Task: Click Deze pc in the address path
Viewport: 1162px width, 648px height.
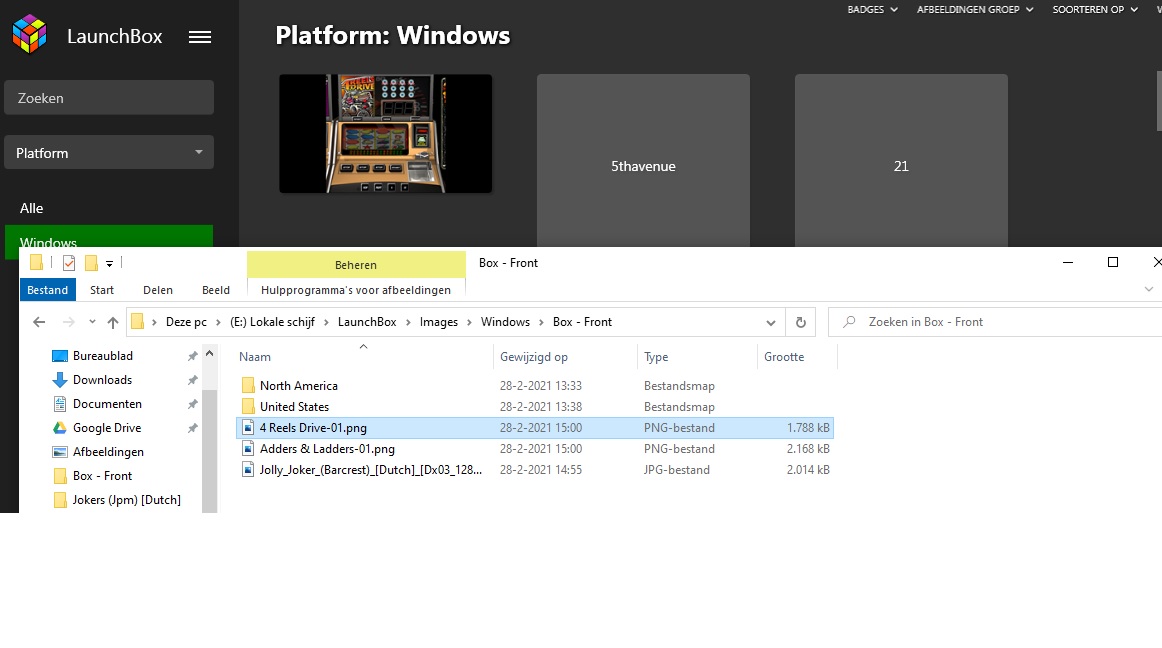Action: (x=186, y=322)
